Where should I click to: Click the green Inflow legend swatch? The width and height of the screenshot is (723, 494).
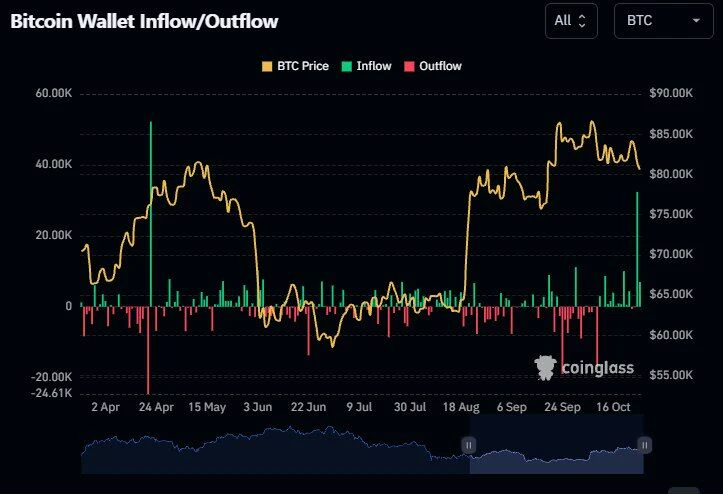click(x=346, y=66)
